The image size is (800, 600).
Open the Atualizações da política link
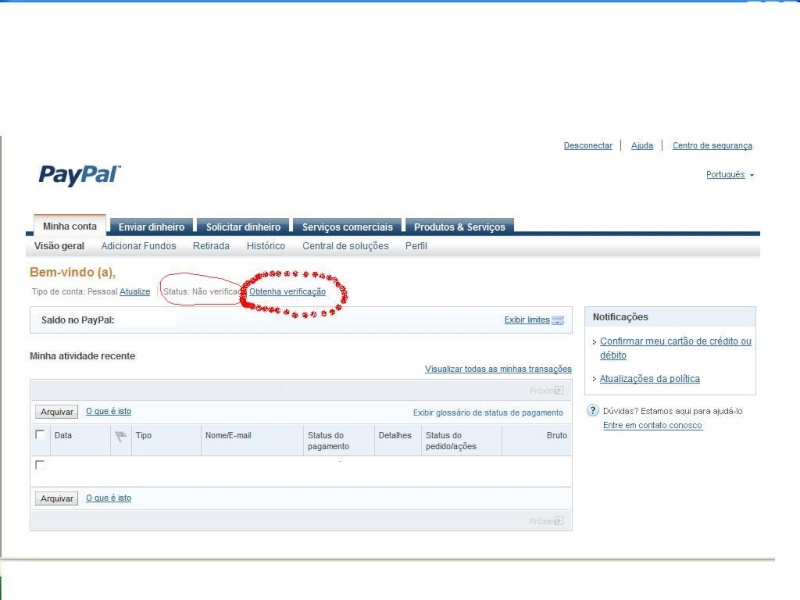[x=649, y=379]
